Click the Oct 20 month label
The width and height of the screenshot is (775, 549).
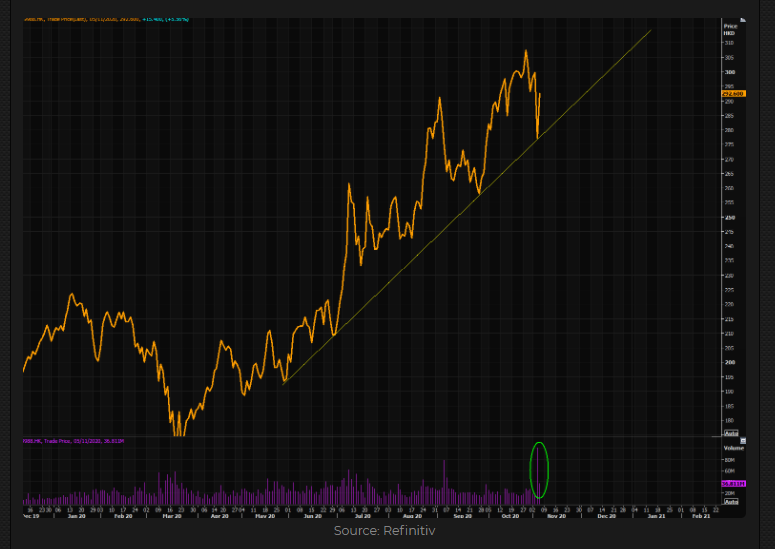coord(510,516)
